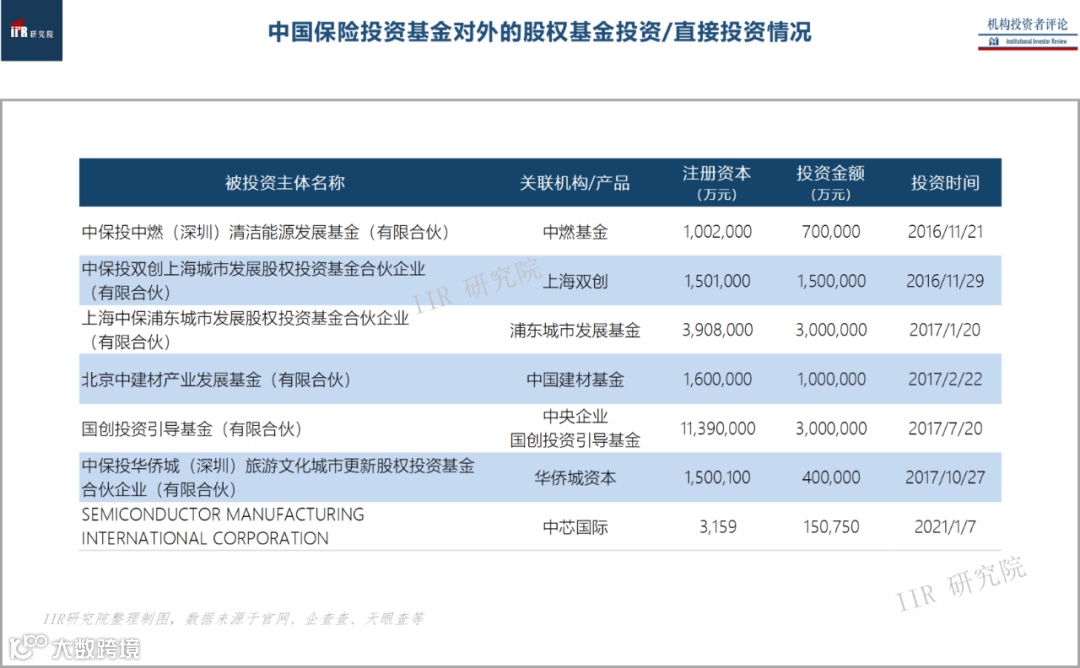The width and height of the screenshot is (1080, 668).
Task: Select the date 2017/10/27
Action: (945, 477)
